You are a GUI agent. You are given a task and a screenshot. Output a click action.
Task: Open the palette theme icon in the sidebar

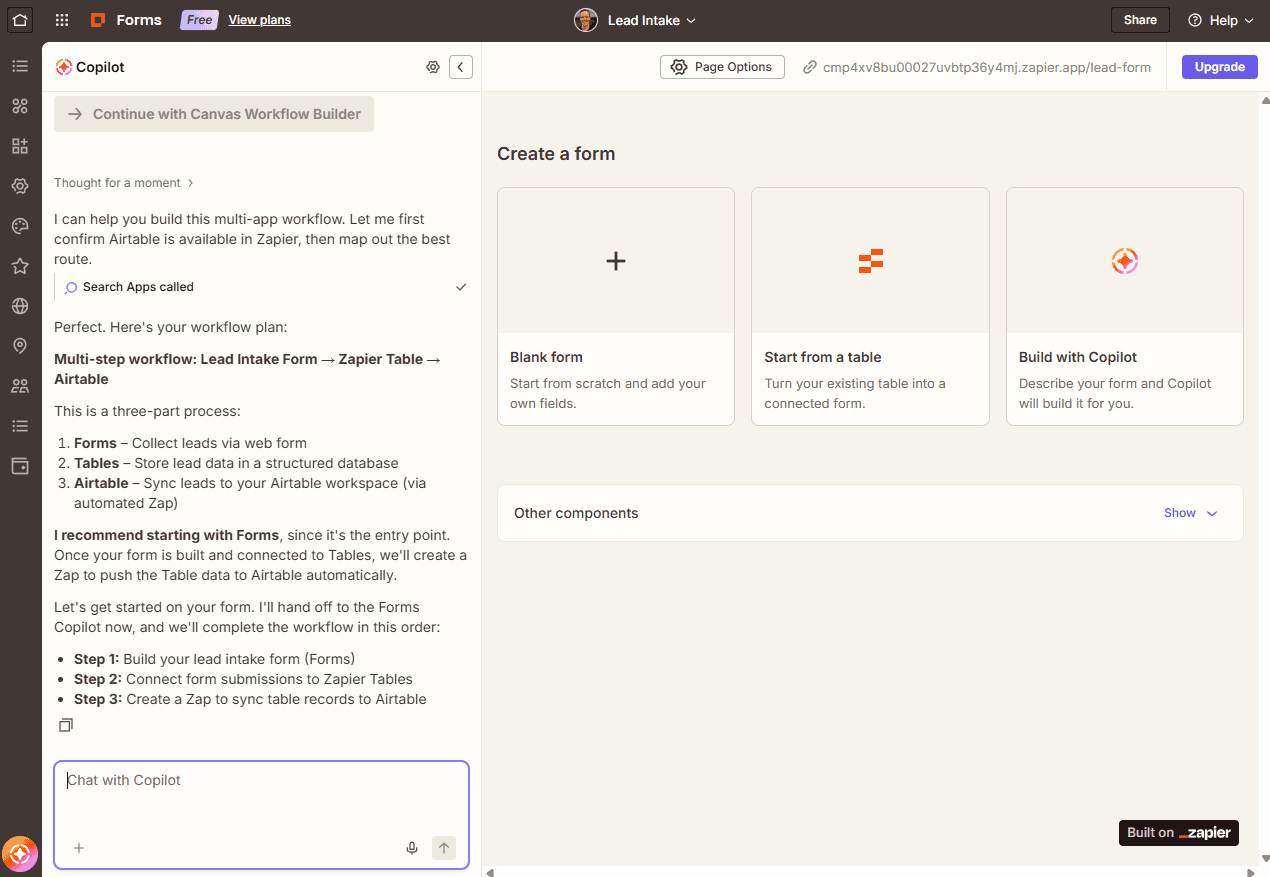(20, 226)
